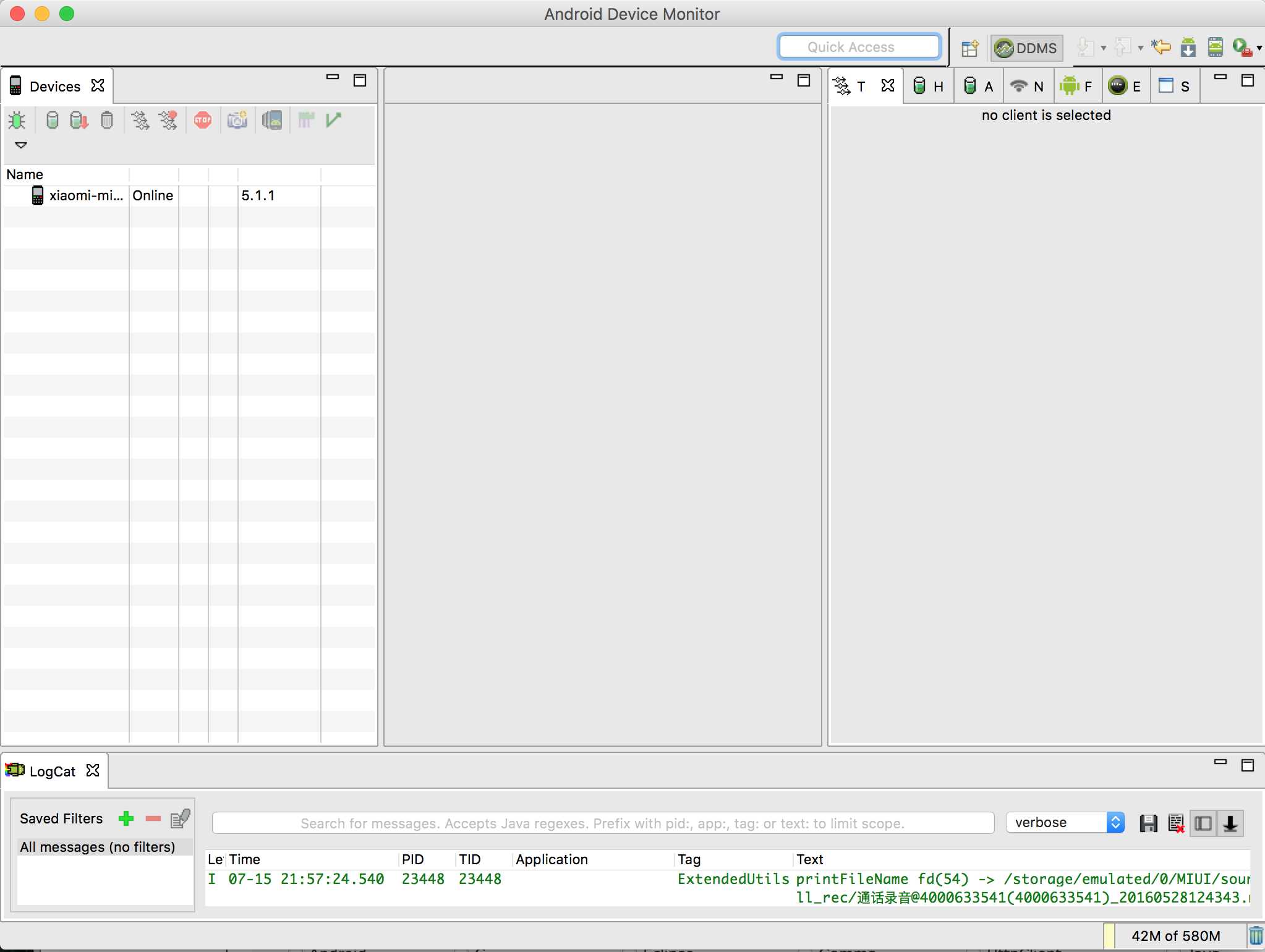Close the Threads tab with its X
The image size is (1265, 952).
[x=888, y=86]
